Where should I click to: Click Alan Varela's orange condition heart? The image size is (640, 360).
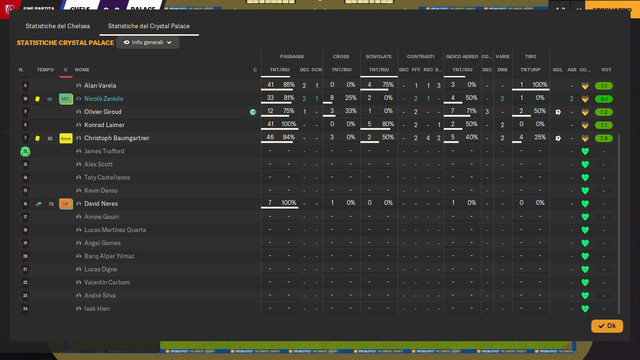(x=585, y=86)
